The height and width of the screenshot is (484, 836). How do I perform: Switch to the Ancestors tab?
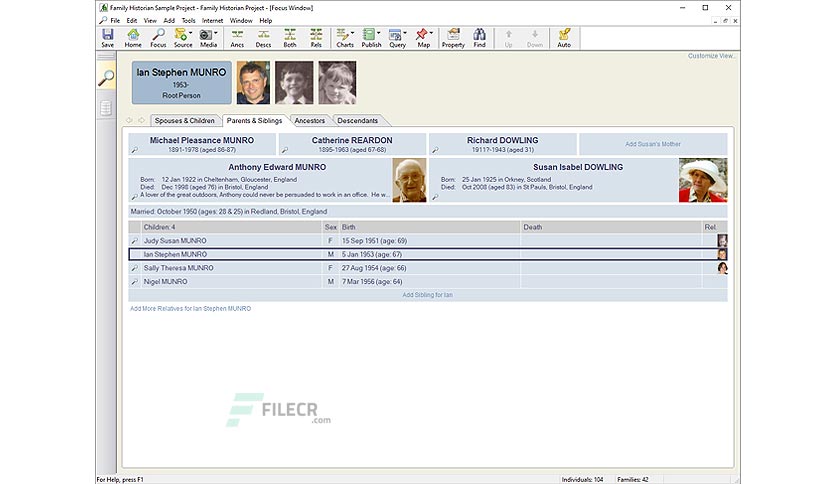click(x=310, y=120)
